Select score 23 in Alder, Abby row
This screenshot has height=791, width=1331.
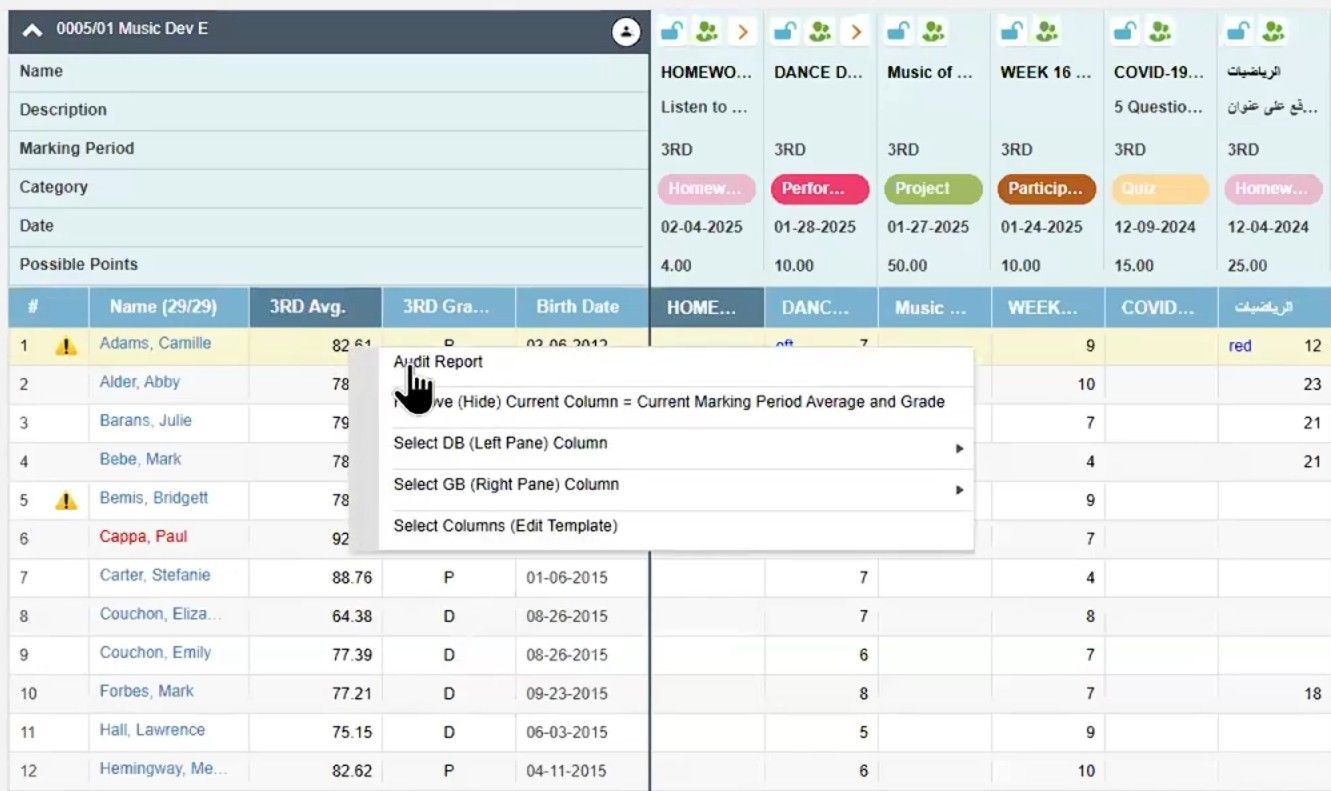tap(1312, 384)
